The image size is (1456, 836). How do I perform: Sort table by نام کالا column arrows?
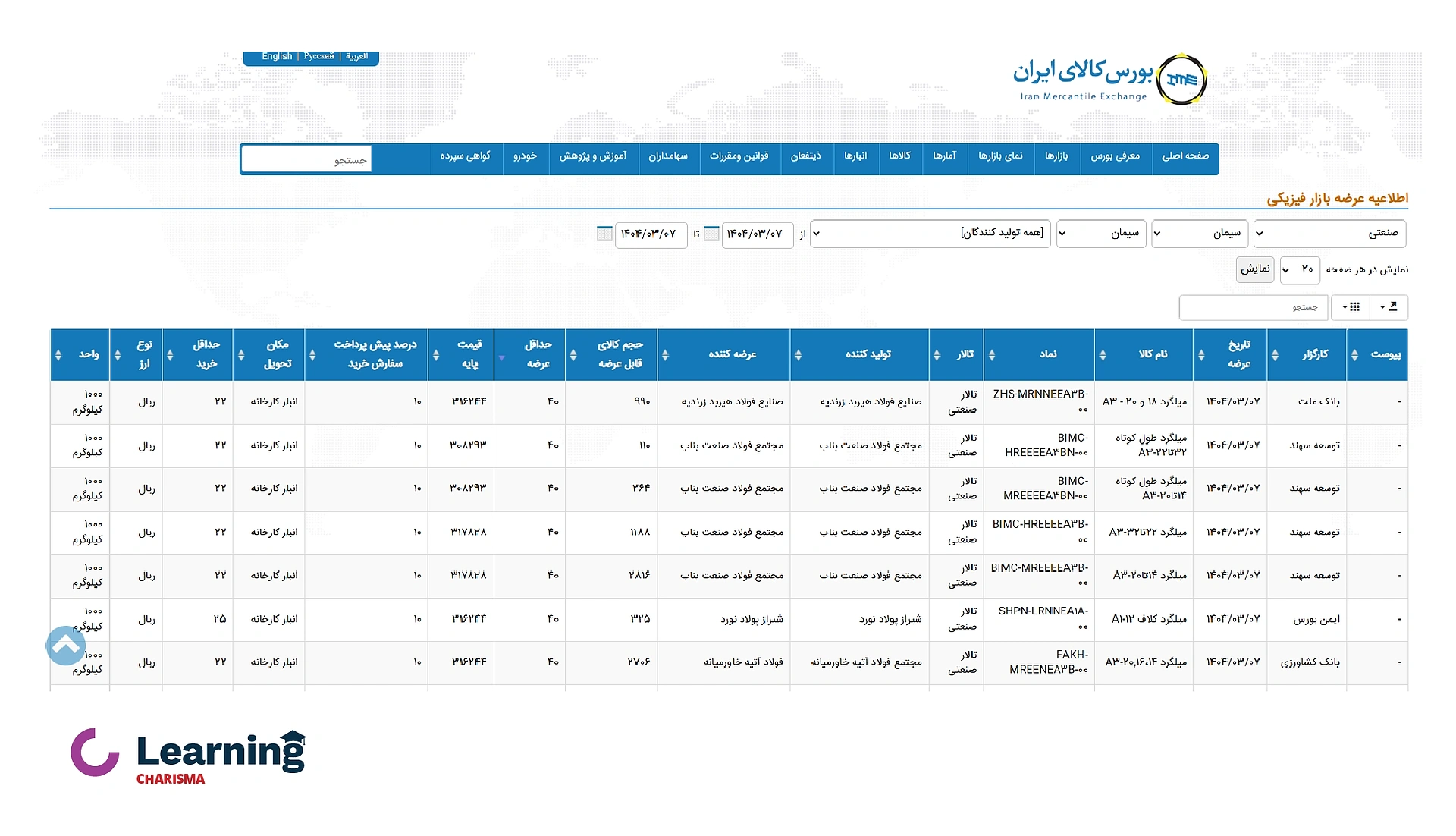(1103, 355)
